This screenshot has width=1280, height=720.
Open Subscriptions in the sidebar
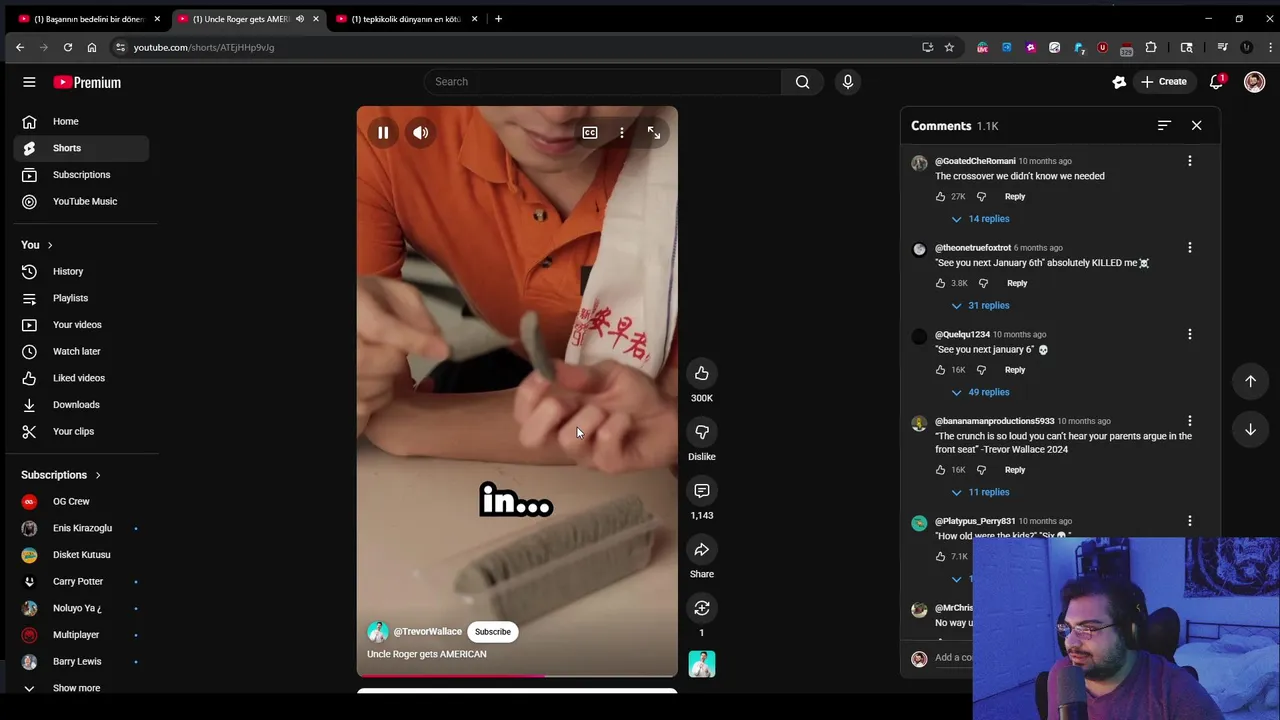coord(80,175)
